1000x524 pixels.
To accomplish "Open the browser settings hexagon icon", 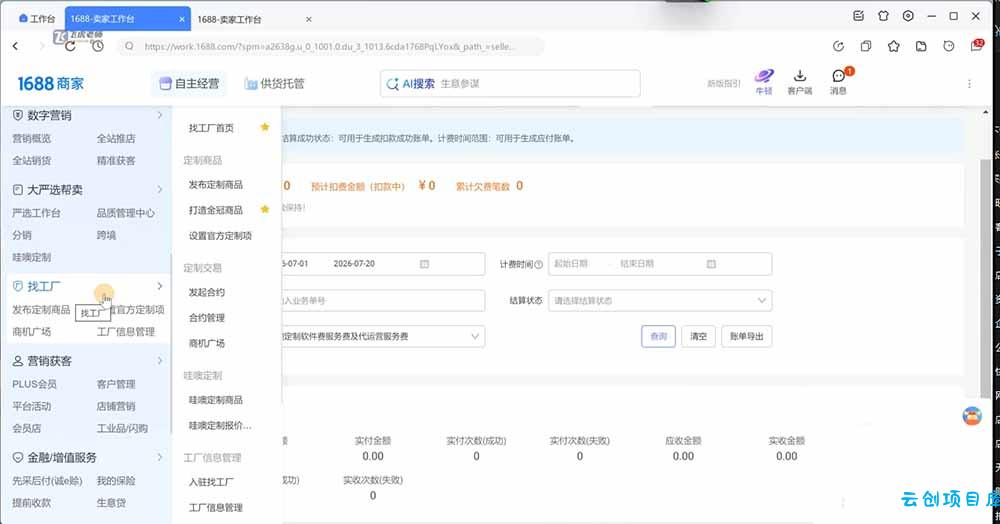I will click(908, 16).
